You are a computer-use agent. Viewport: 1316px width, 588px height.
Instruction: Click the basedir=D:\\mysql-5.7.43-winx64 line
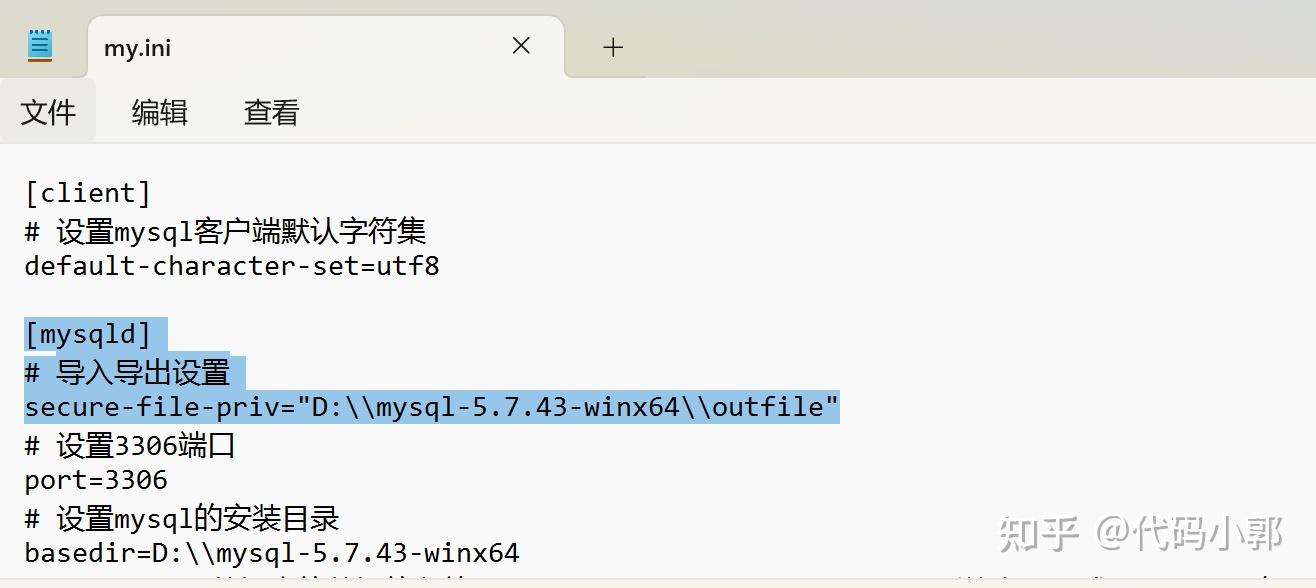point(272,553)
